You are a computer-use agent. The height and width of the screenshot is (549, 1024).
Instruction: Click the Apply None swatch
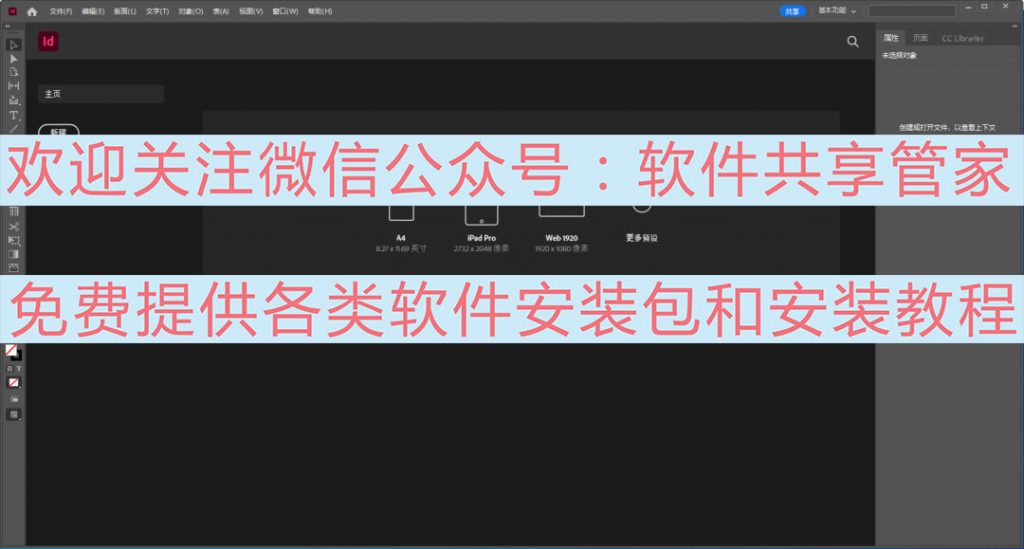tap(13, 383)
